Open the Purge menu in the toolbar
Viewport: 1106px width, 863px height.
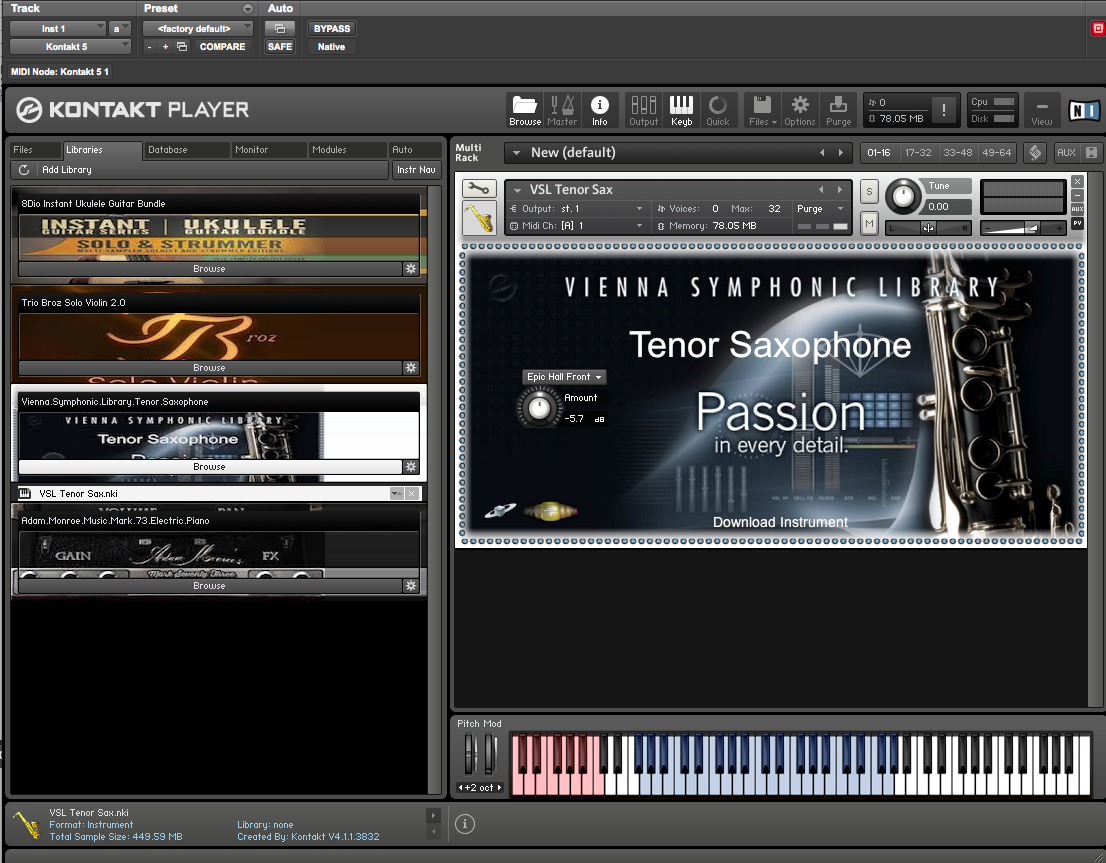click(x=839, y=111)
